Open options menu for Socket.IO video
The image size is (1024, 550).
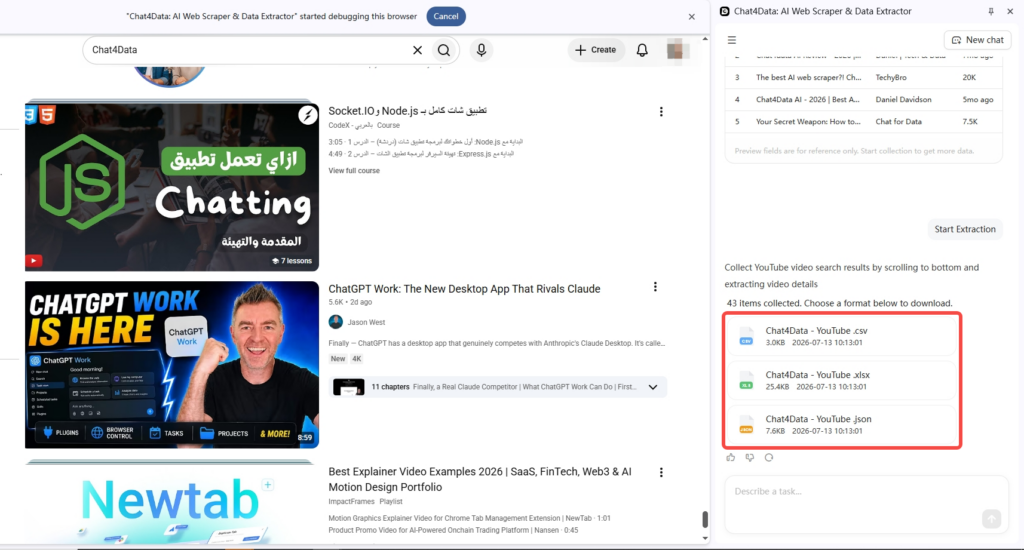[661, 112]
